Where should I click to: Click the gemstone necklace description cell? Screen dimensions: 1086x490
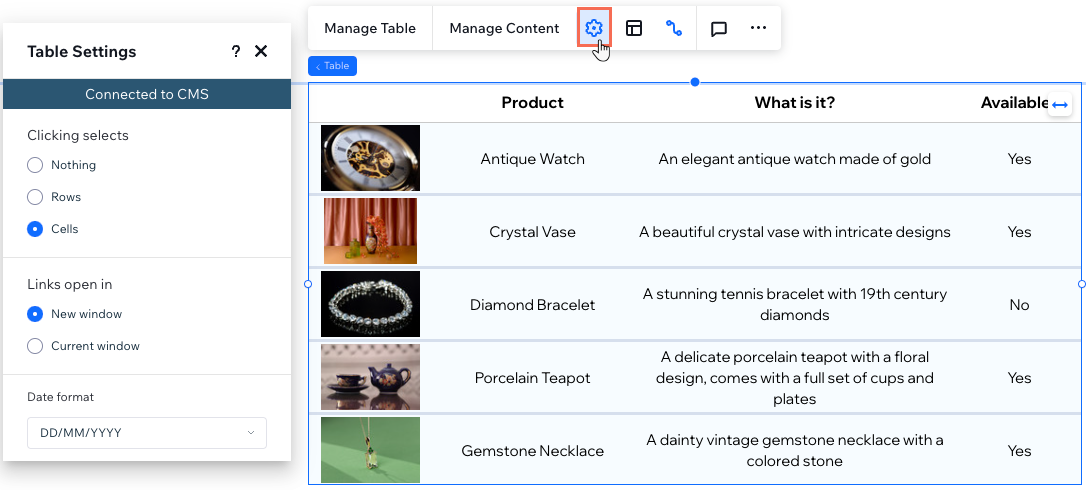tap(794, 450)
